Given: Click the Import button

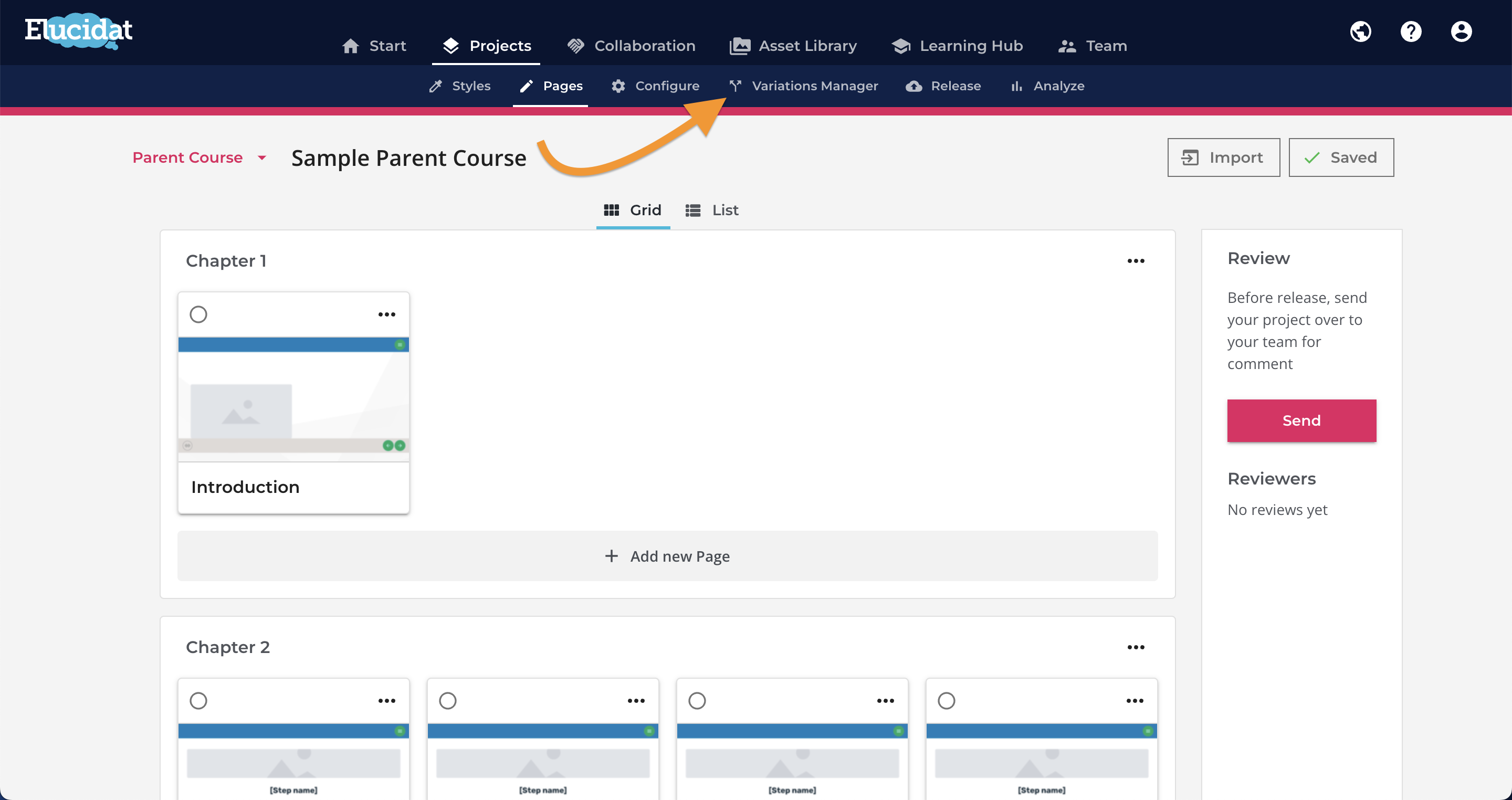Looking at the screenshot, I should [1223, 157].
